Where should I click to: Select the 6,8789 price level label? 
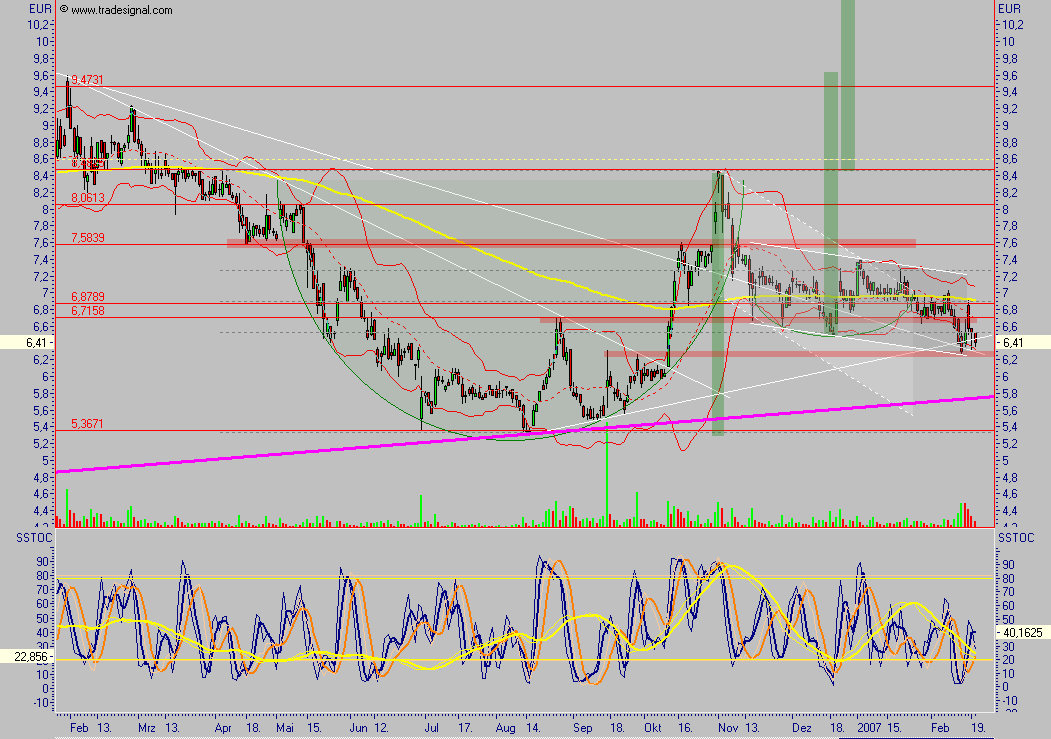(x=87, y=297)
